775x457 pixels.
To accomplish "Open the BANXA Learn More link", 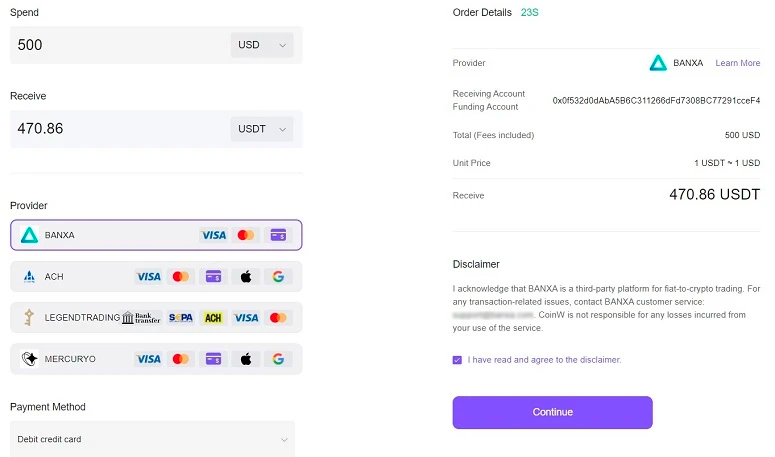I will click(x=737, y=63).
